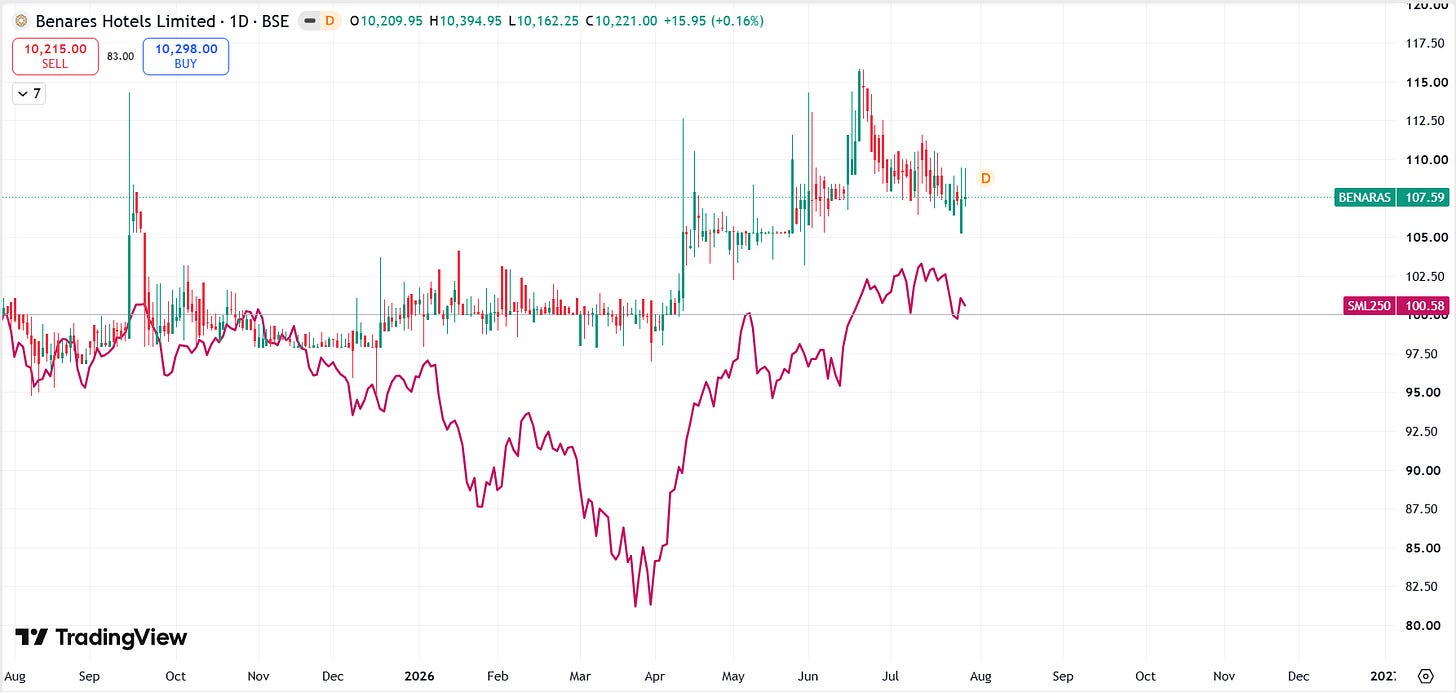Viewport: 1456px width, 693px height.
Task: Click the gray market status pill icon
Action: pyautogui.click(x=312, y=21)
